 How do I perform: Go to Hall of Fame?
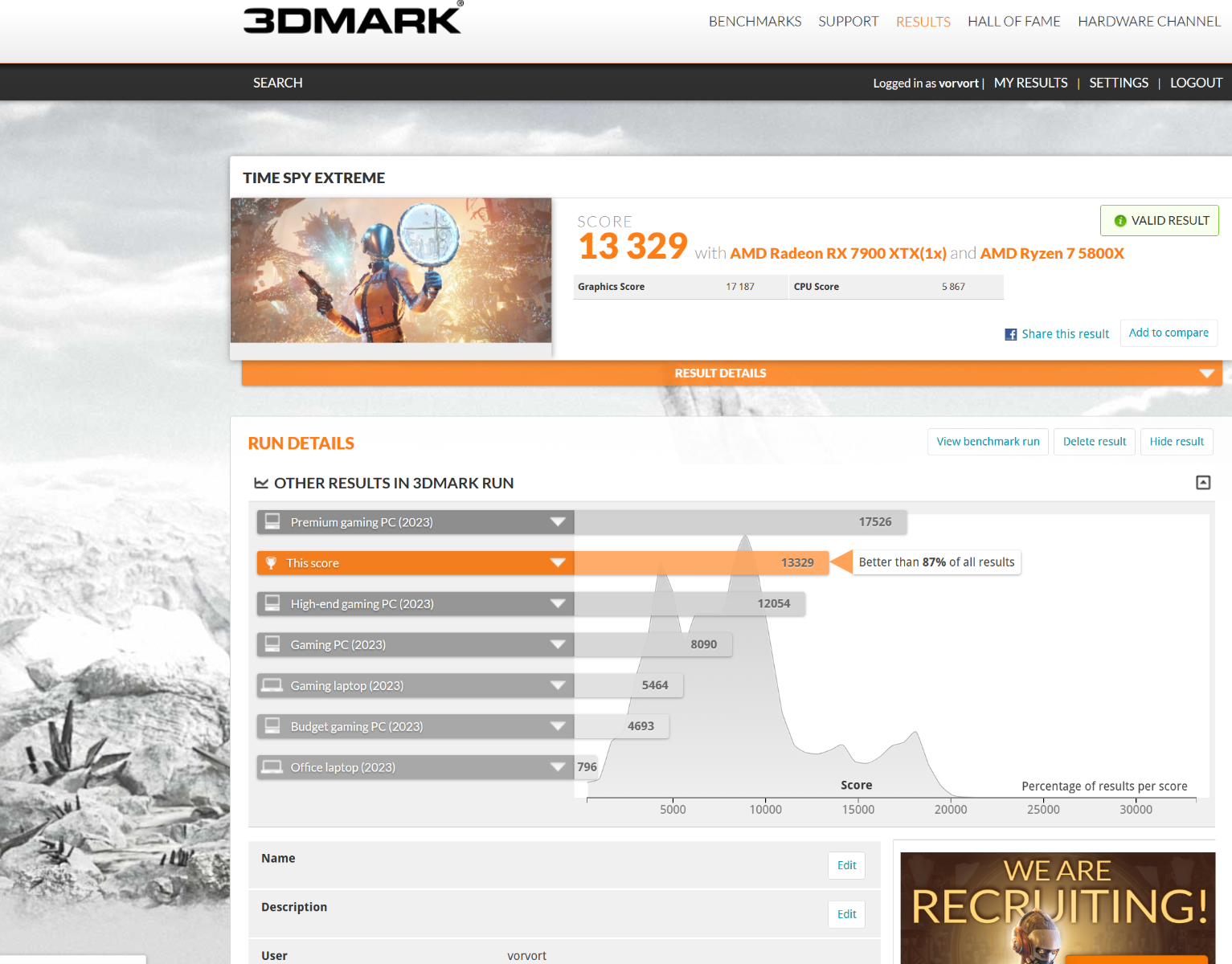(1014, 22)
